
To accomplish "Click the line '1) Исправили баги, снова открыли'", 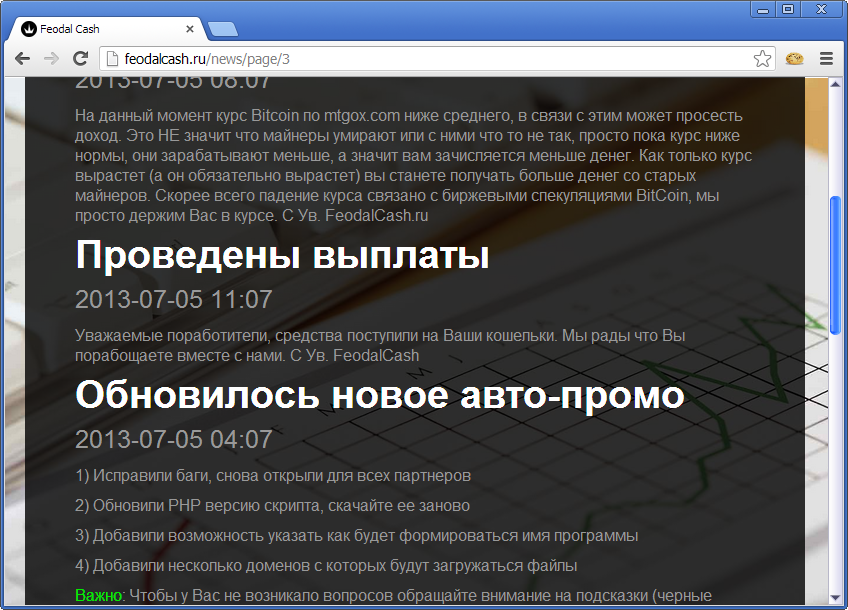I will click(x=273, y=476).
